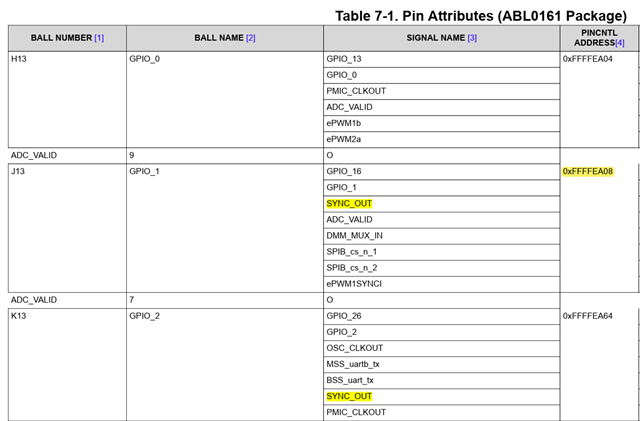Click footnote link [3] beside SIGNAL NAME

tap(472, 38)
